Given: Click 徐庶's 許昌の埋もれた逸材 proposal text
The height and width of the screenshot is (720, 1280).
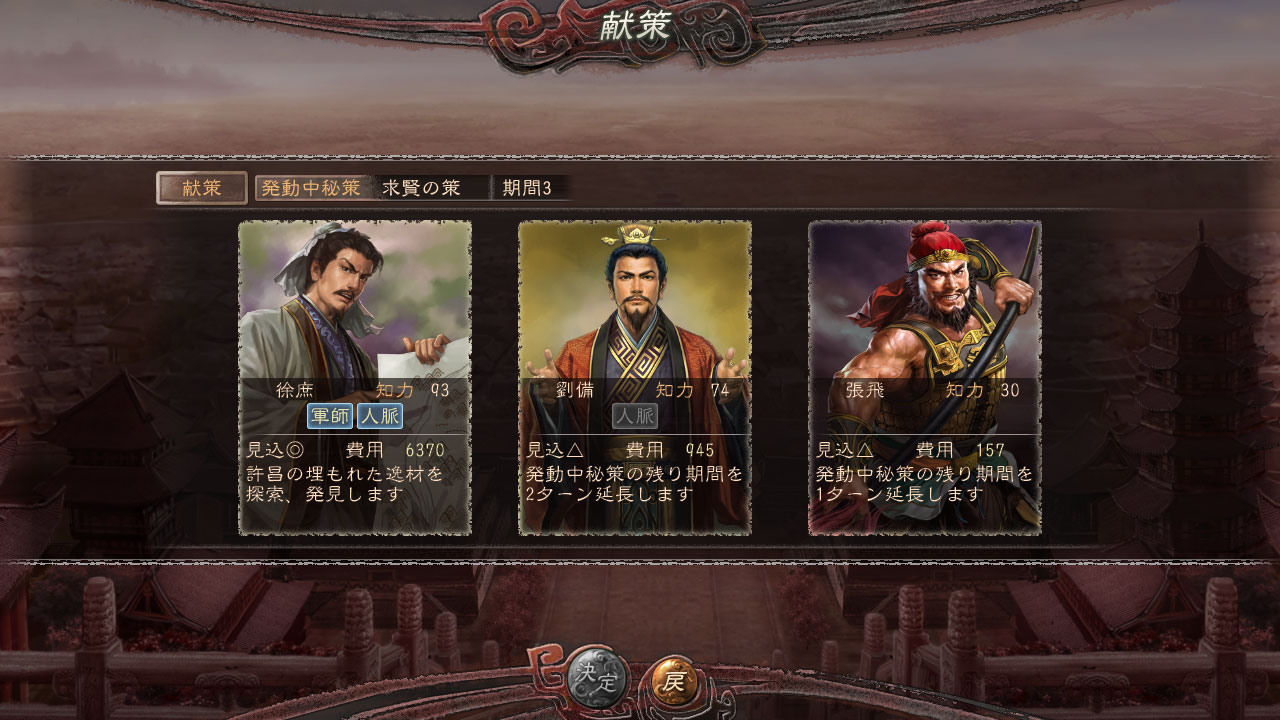Looking at the screenshot, I should point(345,483).
